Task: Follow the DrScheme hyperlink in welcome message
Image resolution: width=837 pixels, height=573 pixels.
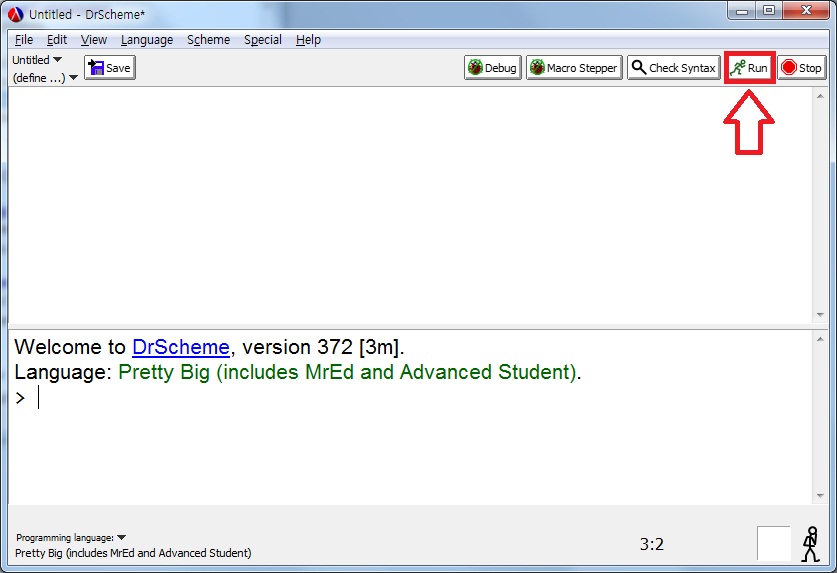Action: [x=181, y=347]
